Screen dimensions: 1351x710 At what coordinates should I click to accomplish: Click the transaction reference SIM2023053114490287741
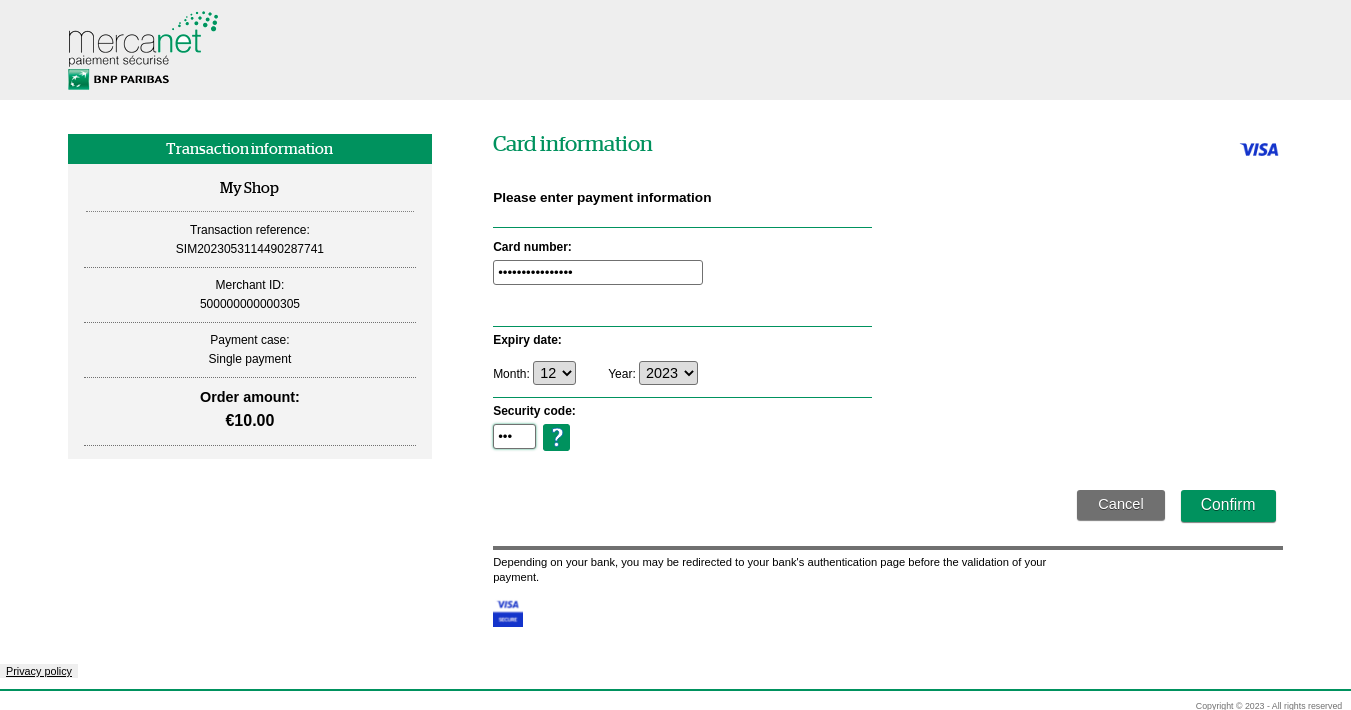pyautogui.click(x=249, y=249)
